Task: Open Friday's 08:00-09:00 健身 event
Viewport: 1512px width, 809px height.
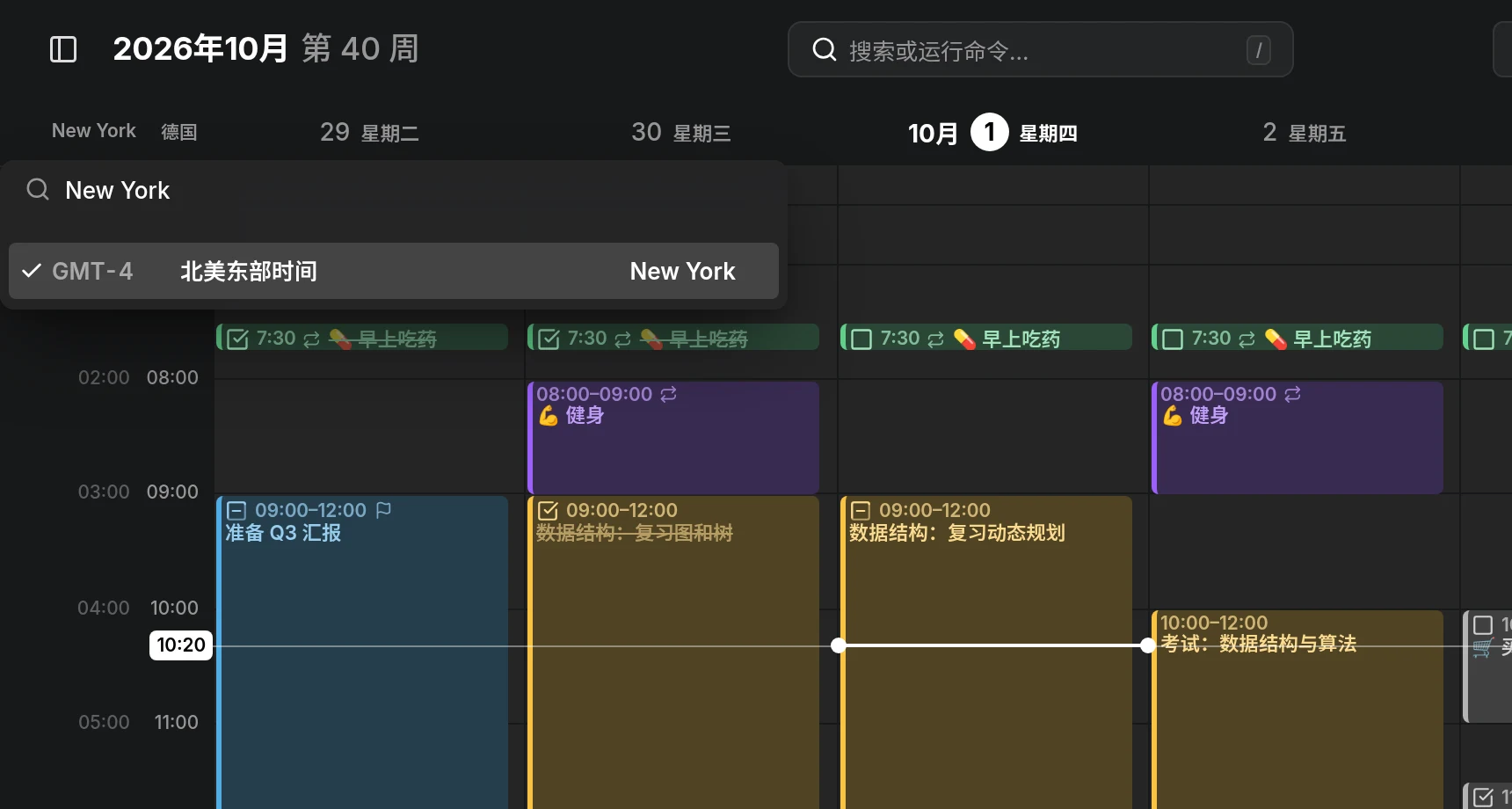Action: point(1298,437)
